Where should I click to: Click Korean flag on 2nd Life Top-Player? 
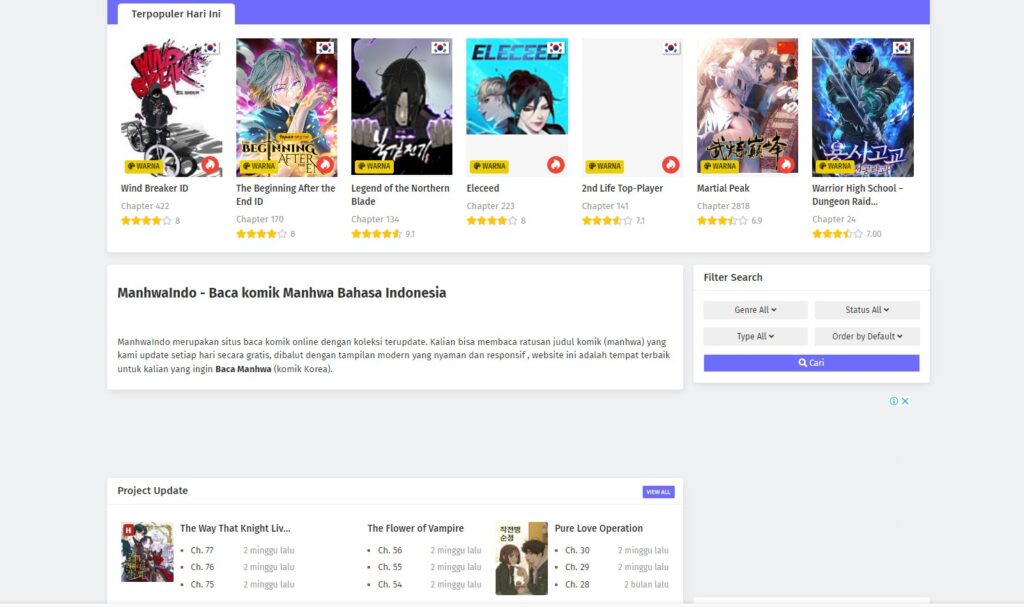click(x=671, y=48)
